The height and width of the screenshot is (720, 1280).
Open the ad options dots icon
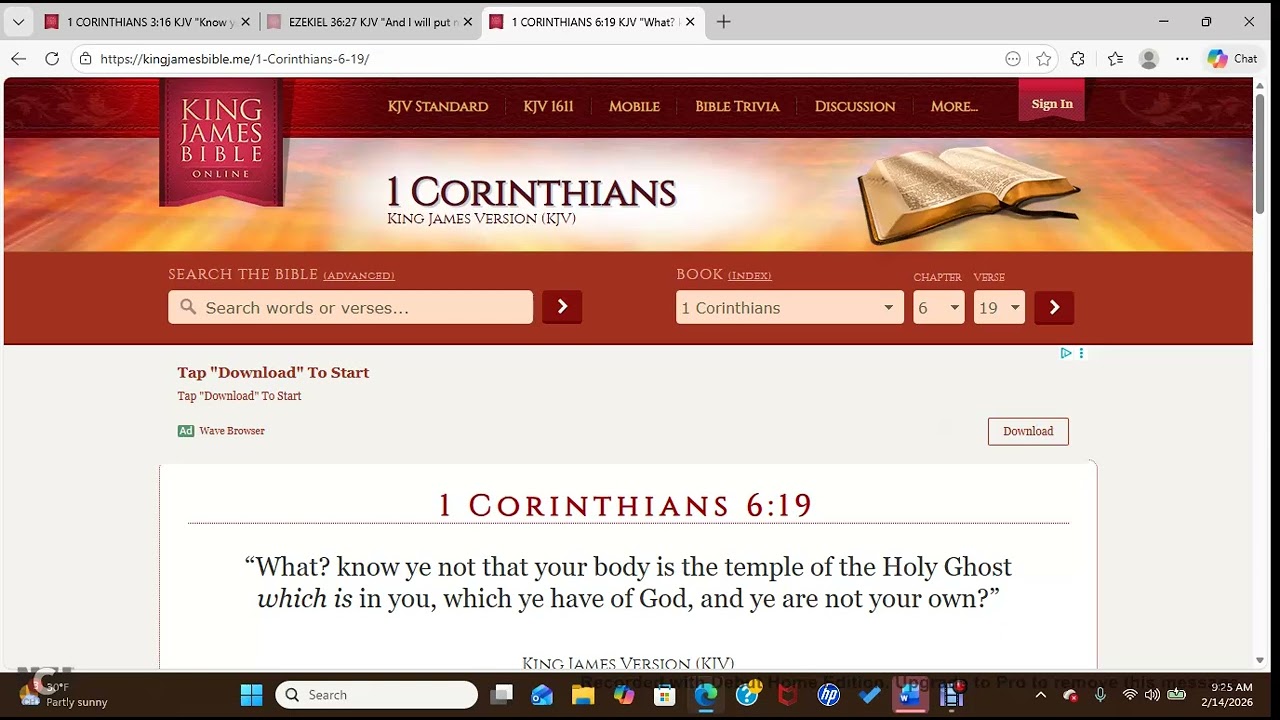1081,353
